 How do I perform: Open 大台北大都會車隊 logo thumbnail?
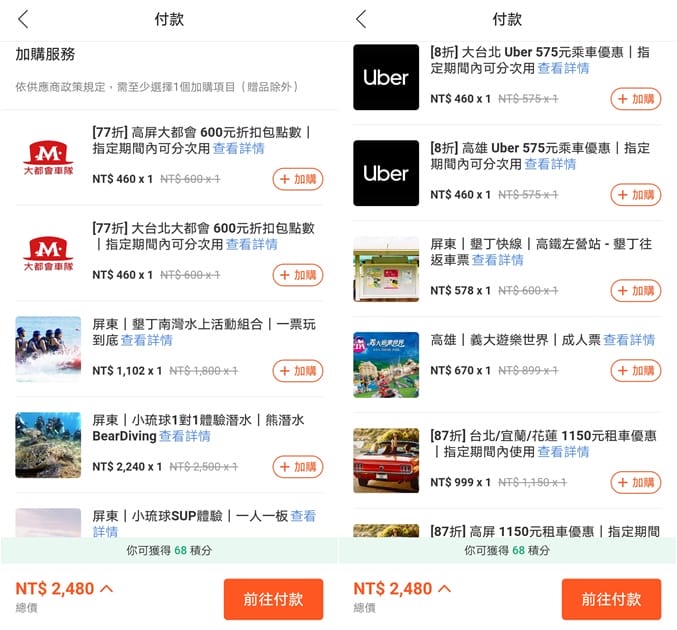pos(48,253)
